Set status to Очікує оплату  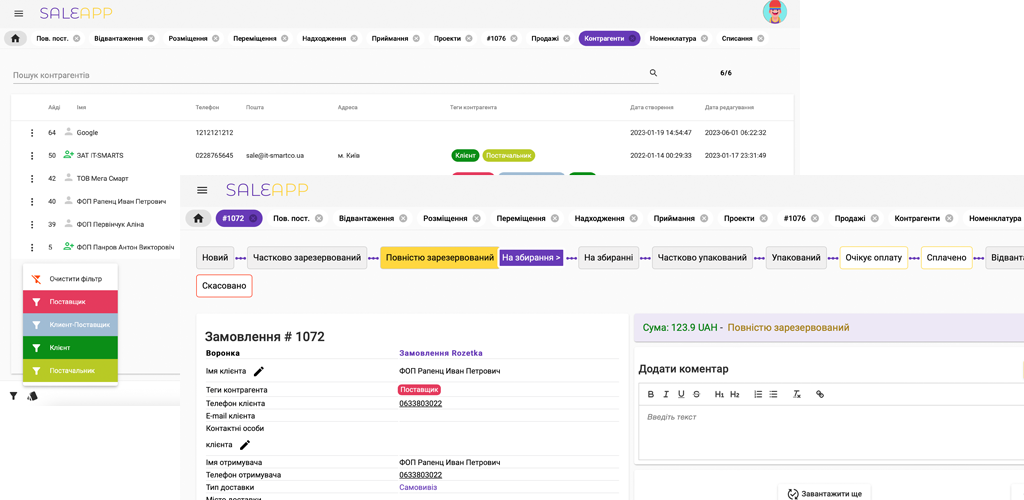(873, 258)
